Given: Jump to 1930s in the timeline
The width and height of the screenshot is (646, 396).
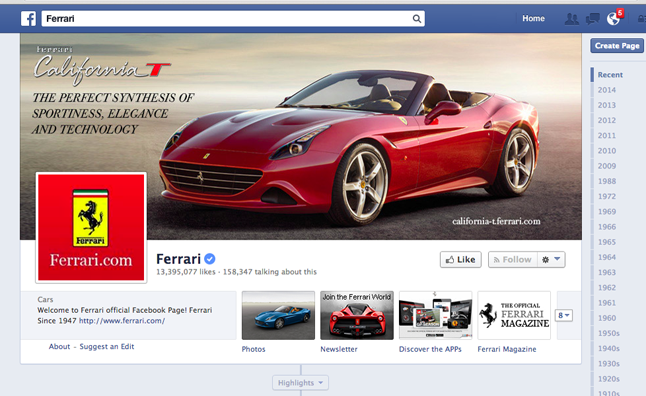Looking at the screenshot, I should click(609, 364).
